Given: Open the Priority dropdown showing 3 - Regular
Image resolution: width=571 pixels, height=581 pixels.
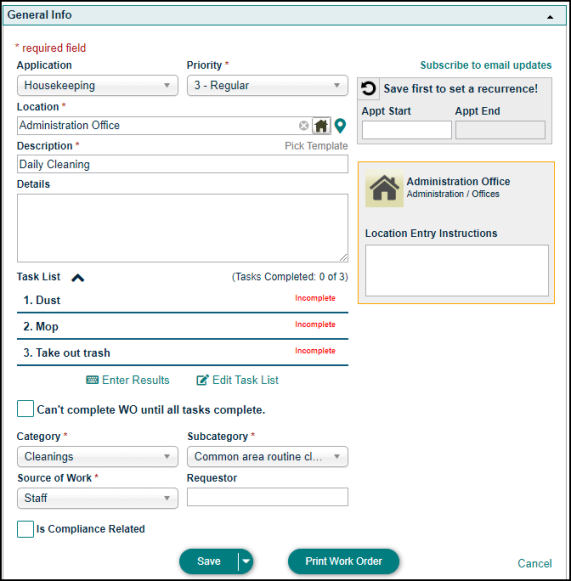Looking at the screenshot, I should click(x=268, y=86).
